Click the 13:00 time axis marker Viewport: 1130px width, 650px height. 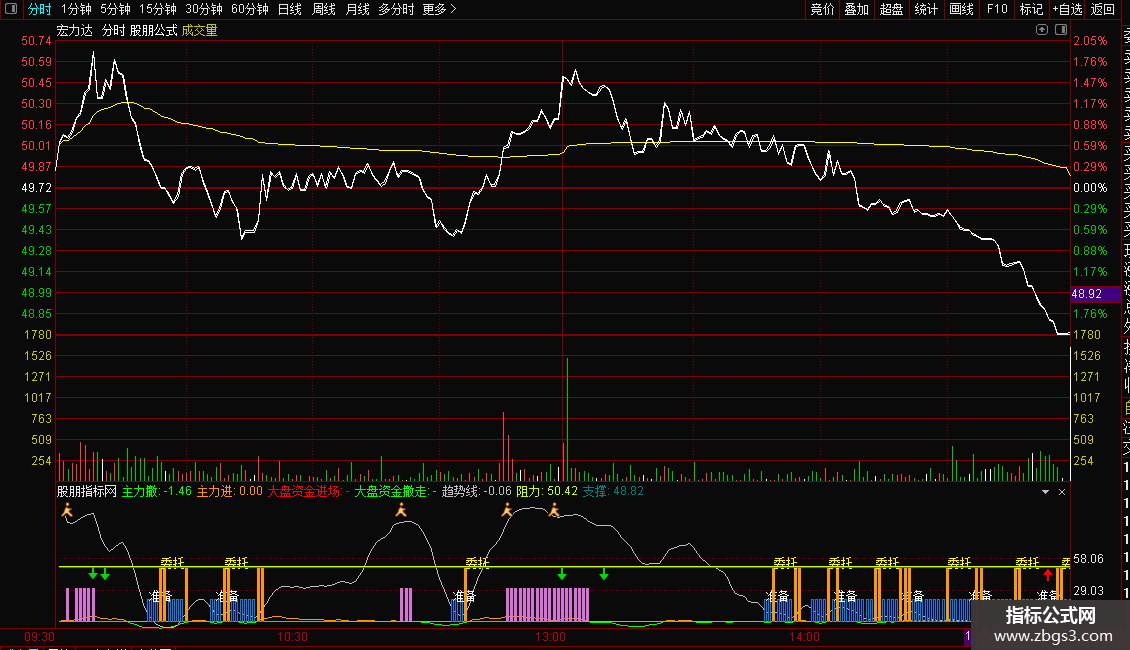point(550,636)
